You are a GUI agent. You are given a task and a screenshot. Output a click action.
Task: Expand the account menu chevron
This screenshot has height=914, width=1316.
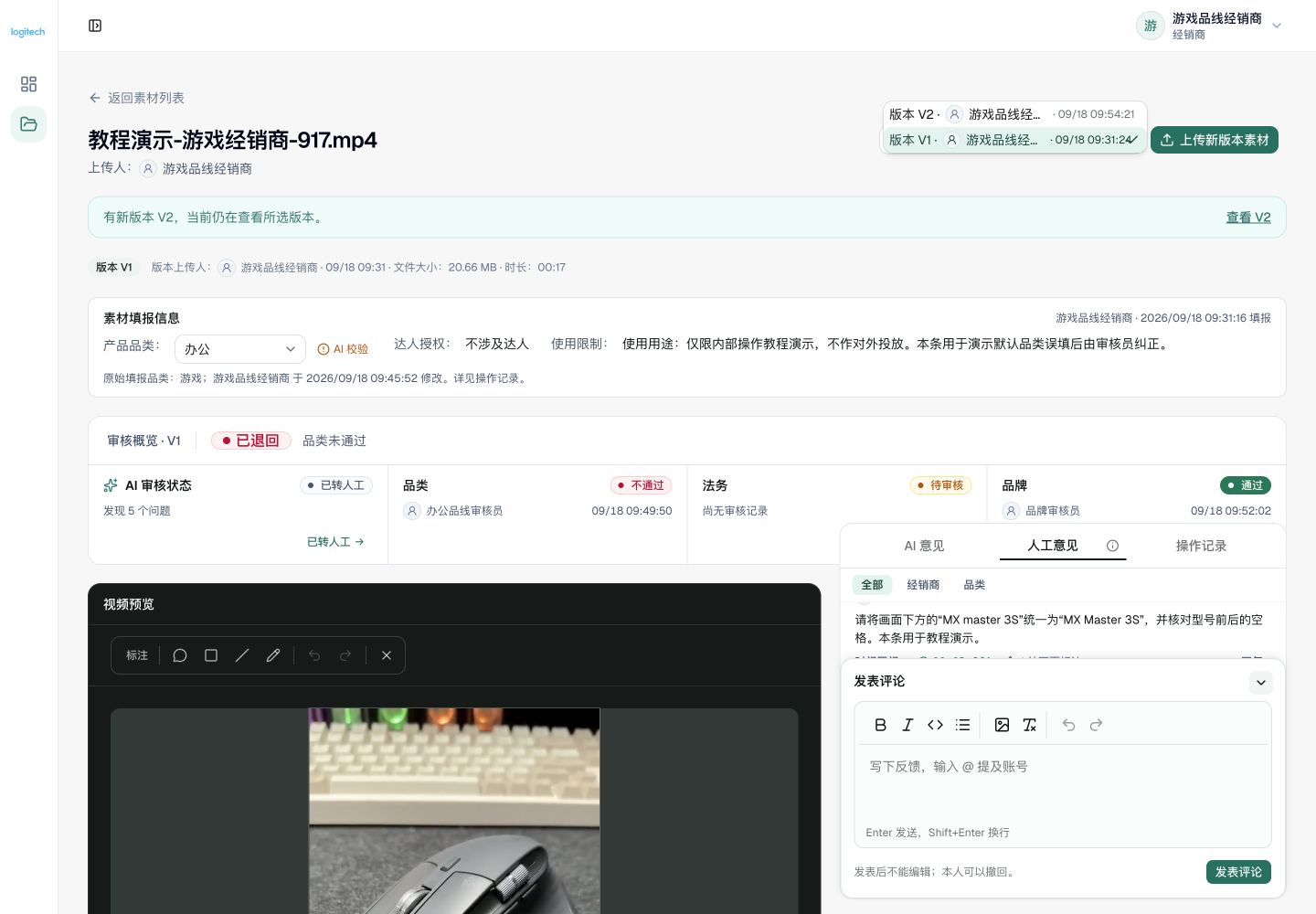1277,26
